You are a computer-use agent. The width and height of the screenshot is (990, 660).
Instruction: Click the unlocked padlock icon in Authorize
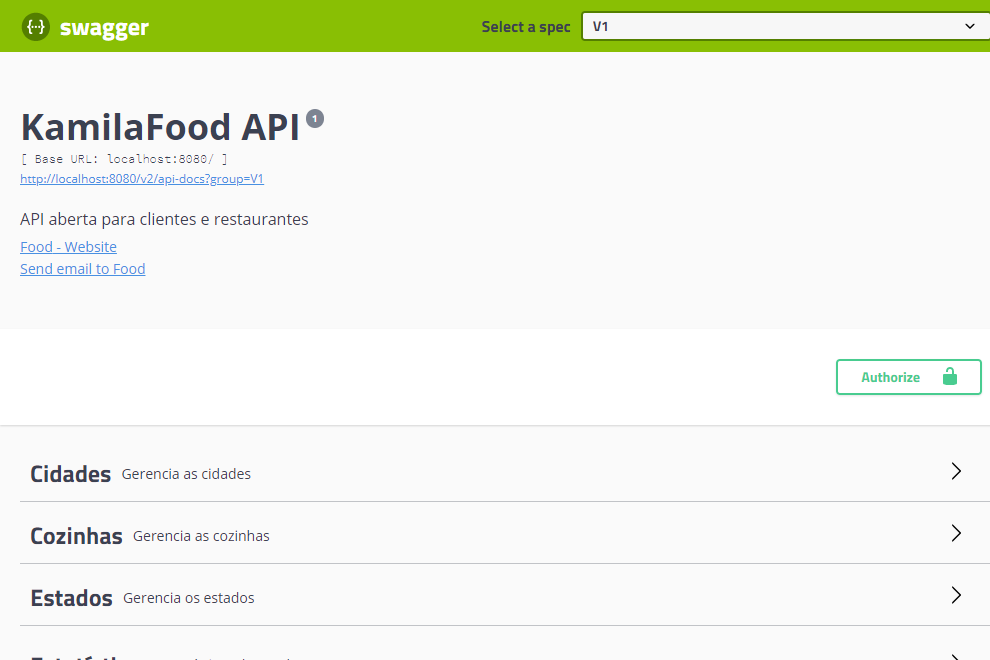[950, 377]
